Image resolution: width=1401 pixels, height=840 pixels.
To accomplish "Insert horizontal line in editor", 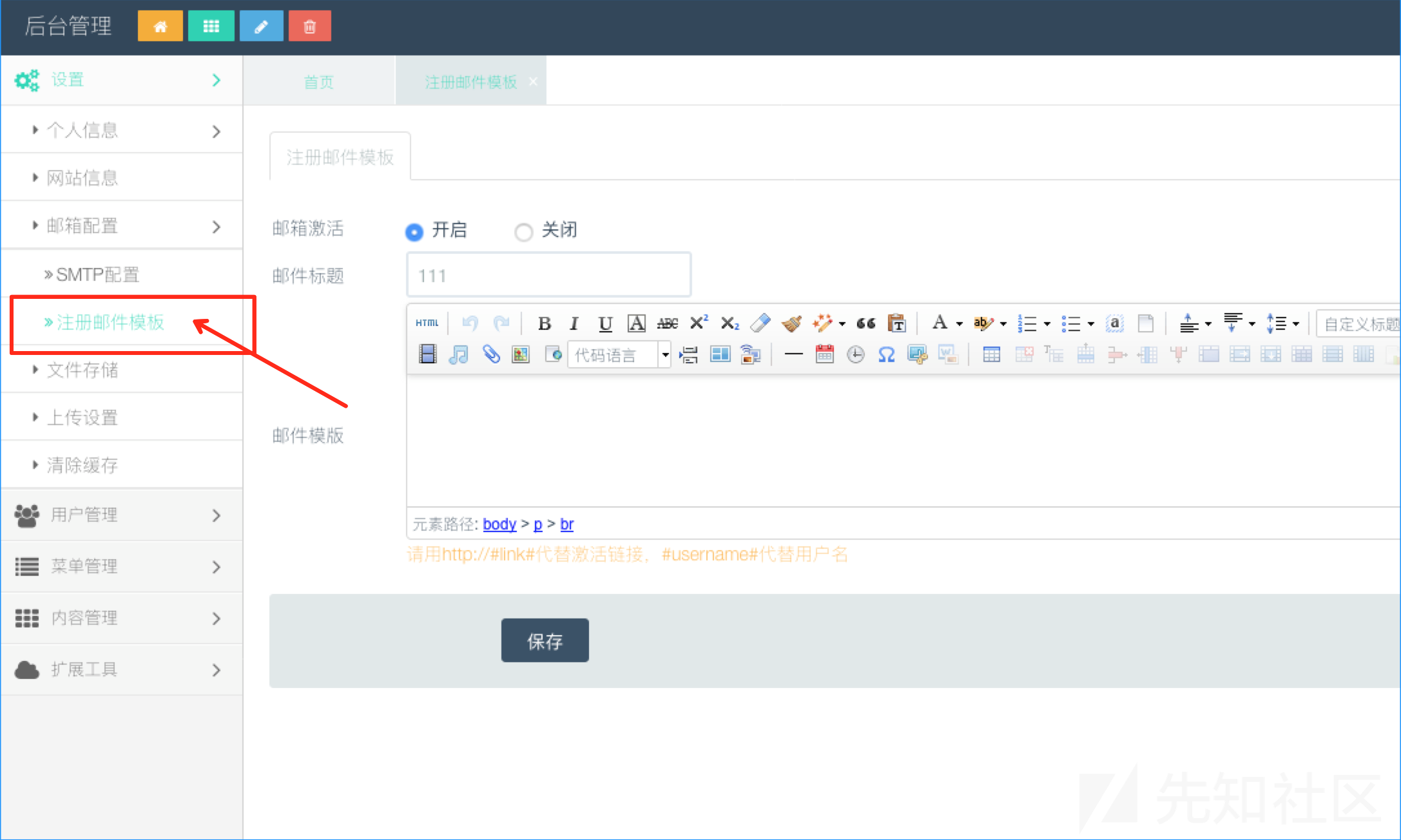I will point(793,354).
